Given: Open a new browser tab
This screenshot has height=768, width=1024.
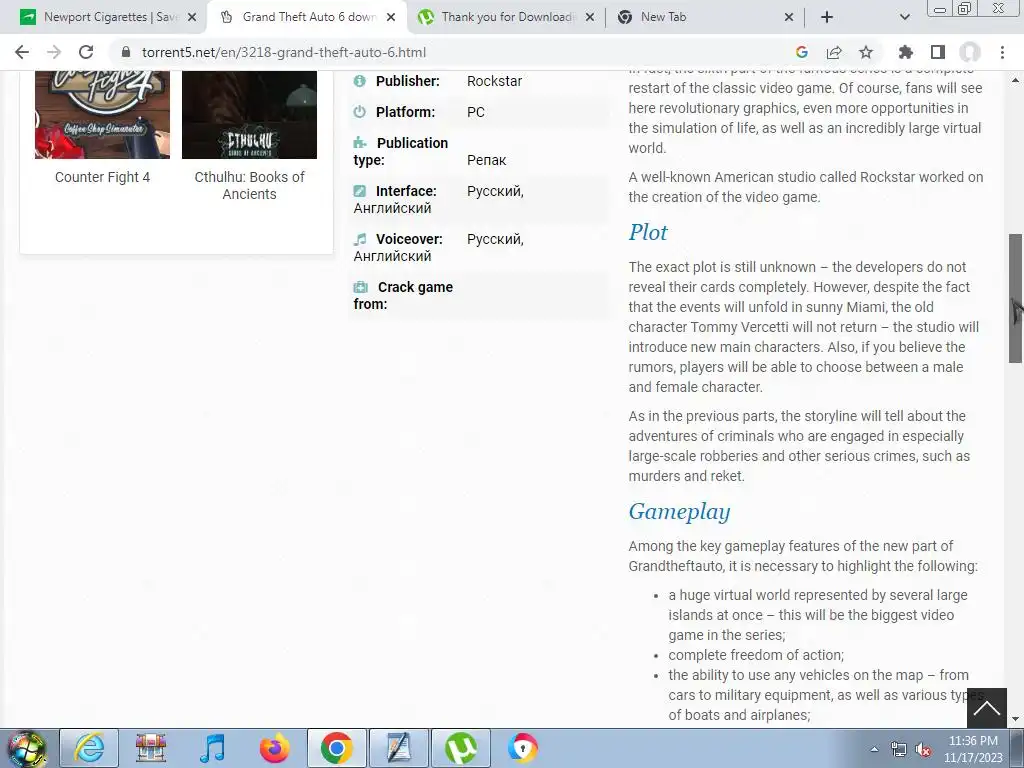Looking at the screenshot, I should [827, 17].
